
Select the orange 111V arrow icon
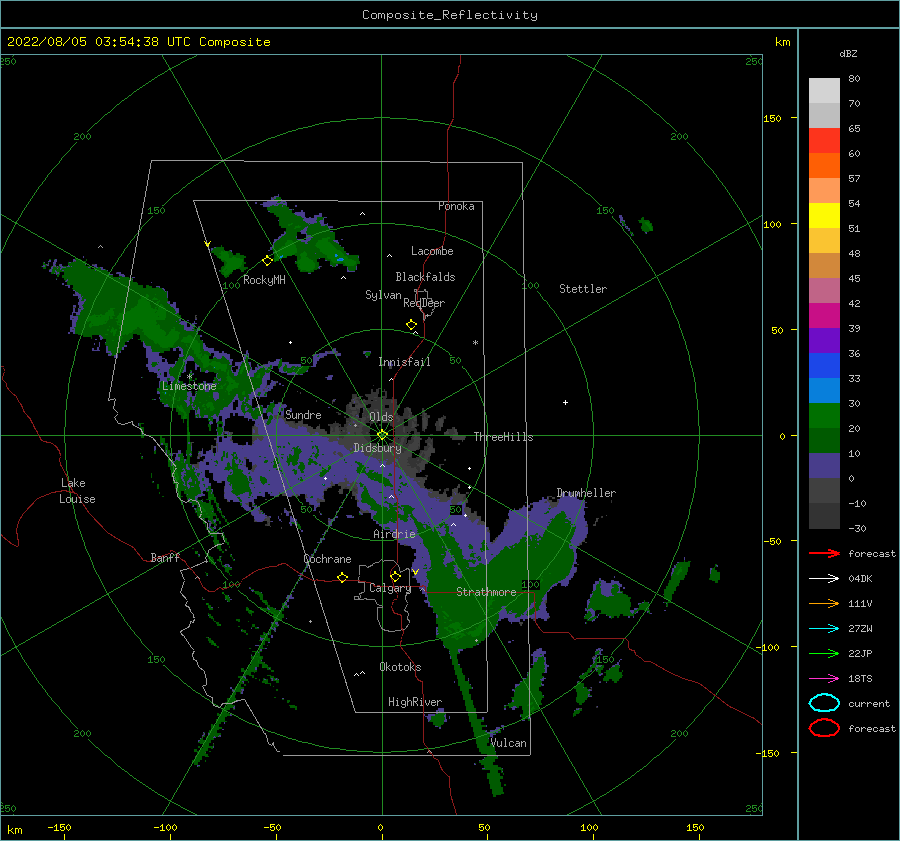pos(824,603)
